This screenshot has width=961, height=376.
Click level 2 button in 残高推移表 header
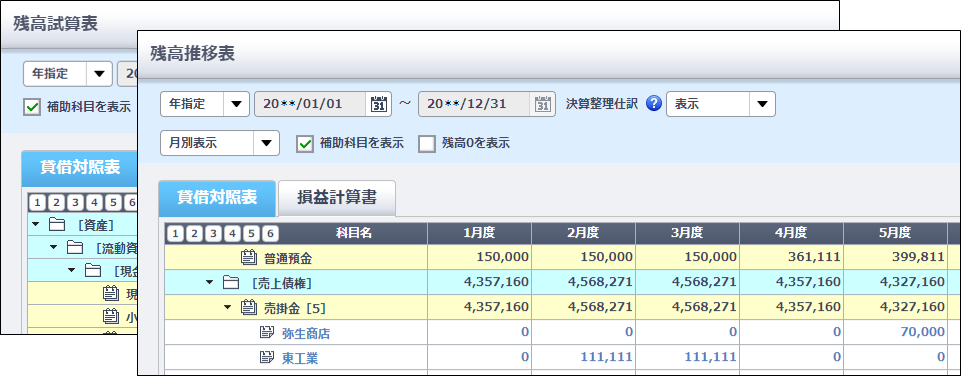pyautogui.click(x=194, y=233)
